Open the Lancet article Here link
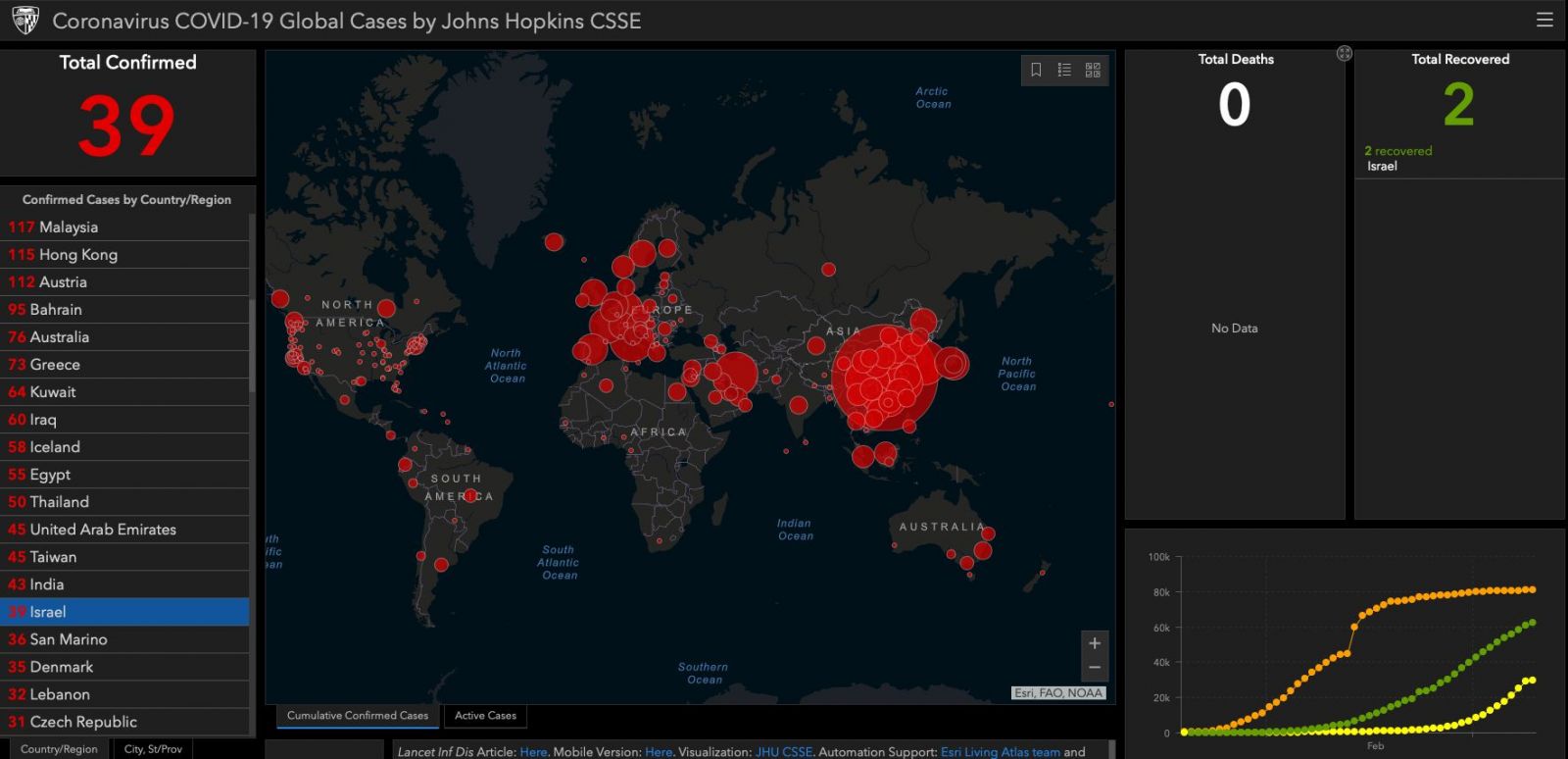Viewport: 1568px width, 759px height. pos(533,752)
